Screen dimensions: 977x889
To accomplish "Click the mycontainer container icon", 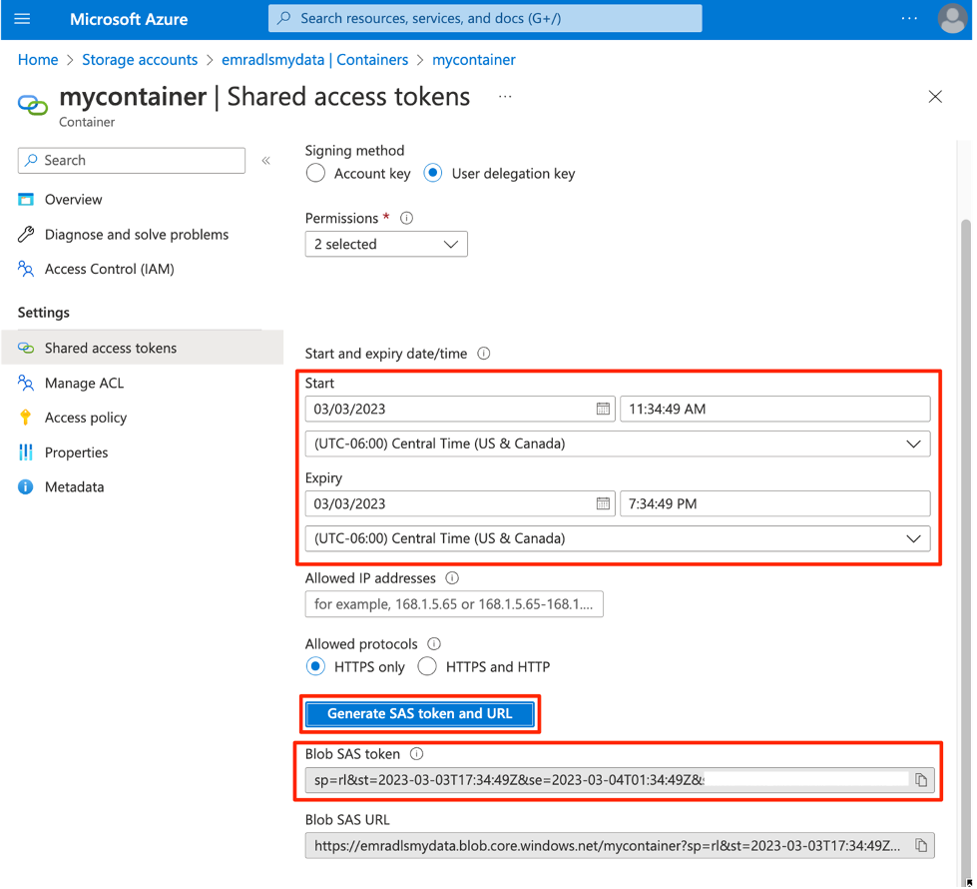I will (x=32, y=105).
